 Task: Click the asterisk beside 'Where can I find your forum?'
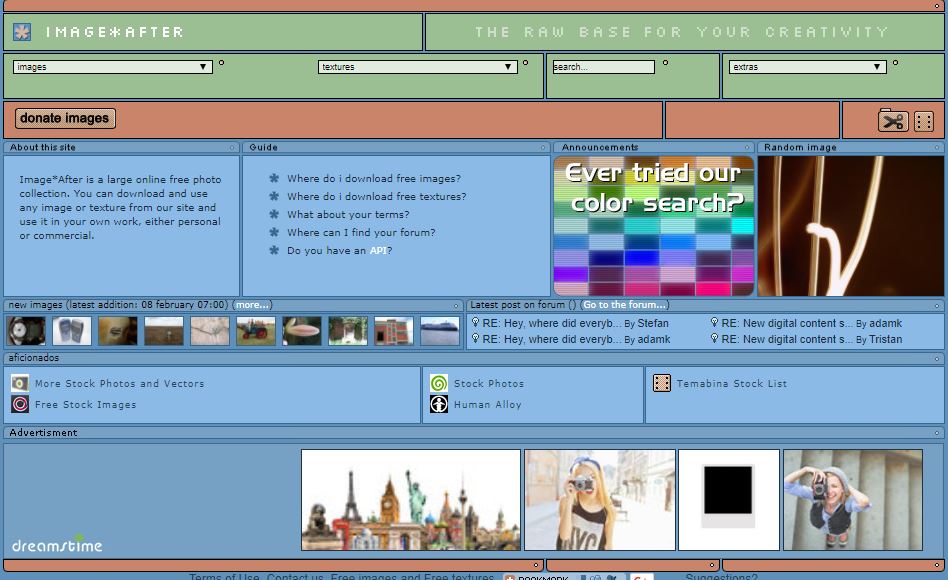click(x=274, y=232)
